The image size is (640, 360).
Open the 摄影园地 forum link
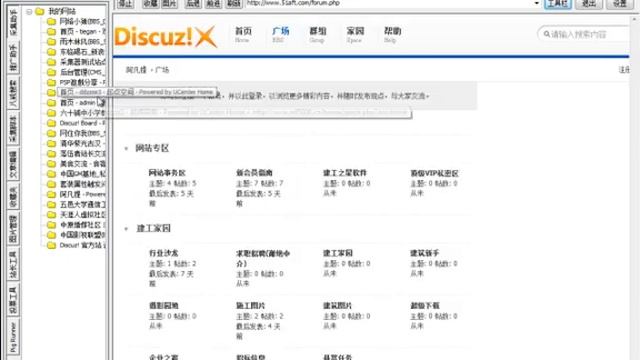pos(164,305)
